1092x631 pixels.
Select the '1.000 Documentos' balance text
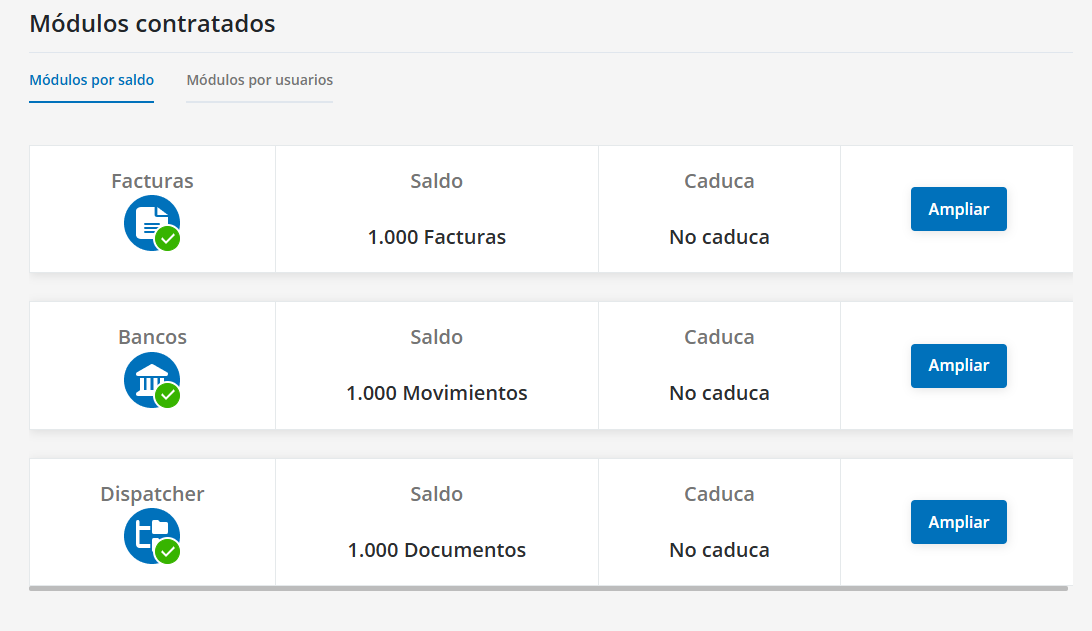pos(437,550)
